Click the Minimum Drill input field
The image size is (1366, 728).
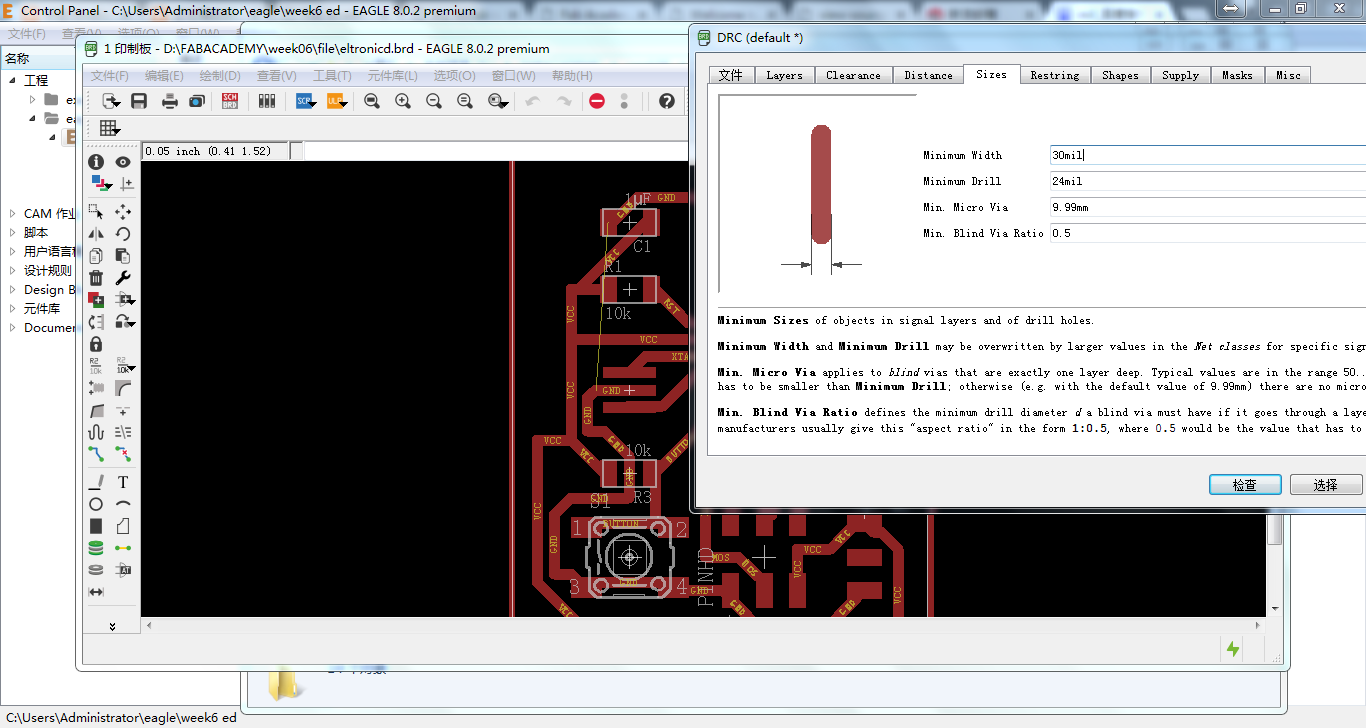(1208, 181)
